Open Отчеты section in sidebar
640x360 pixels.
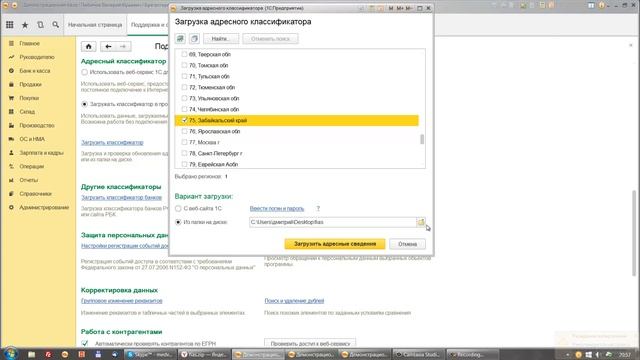[29, 180]
